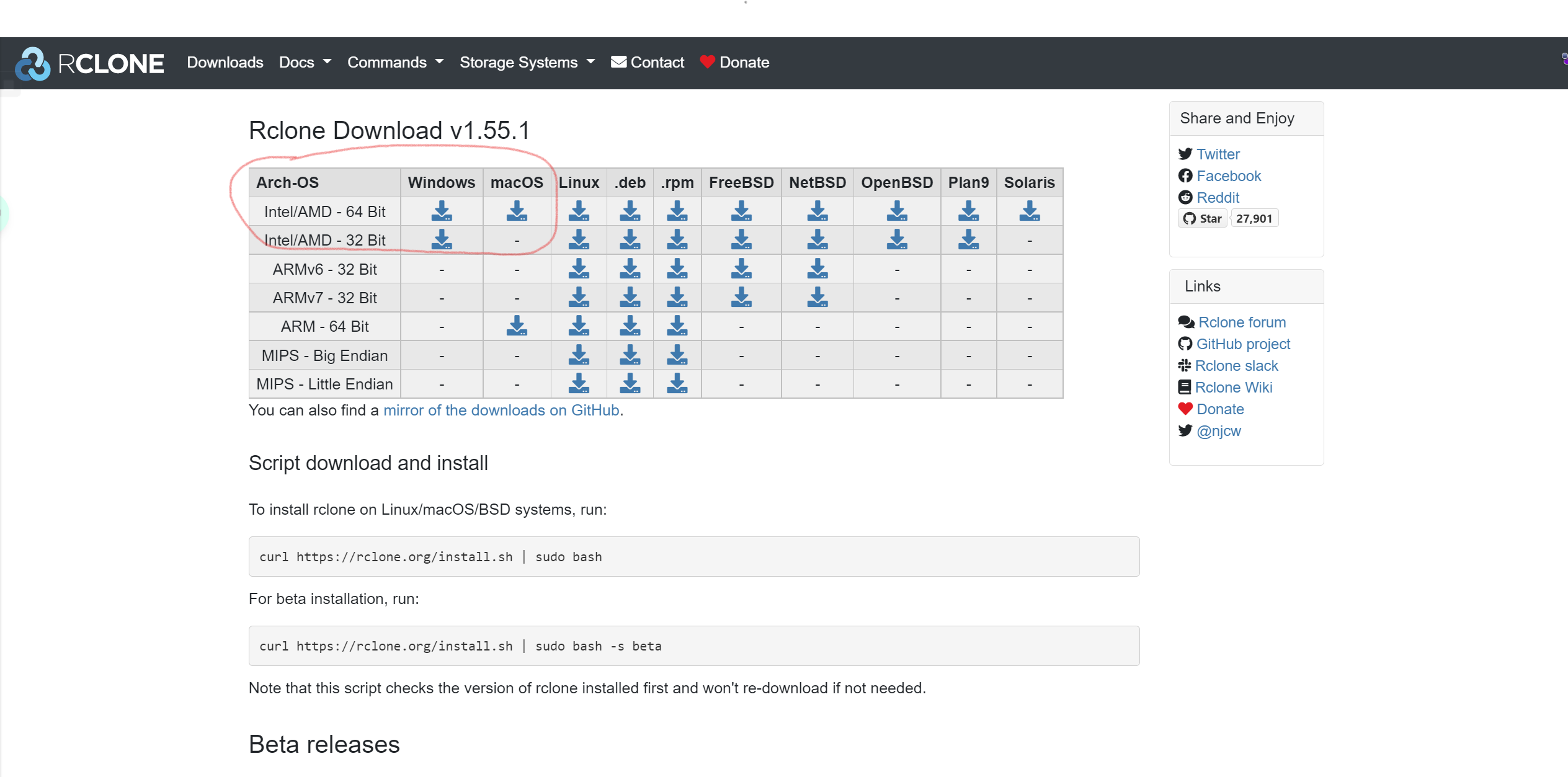Download NetBSD Intel/AMD 64 Bit build
1568x777 pixels.
click(x=817, y=211)
